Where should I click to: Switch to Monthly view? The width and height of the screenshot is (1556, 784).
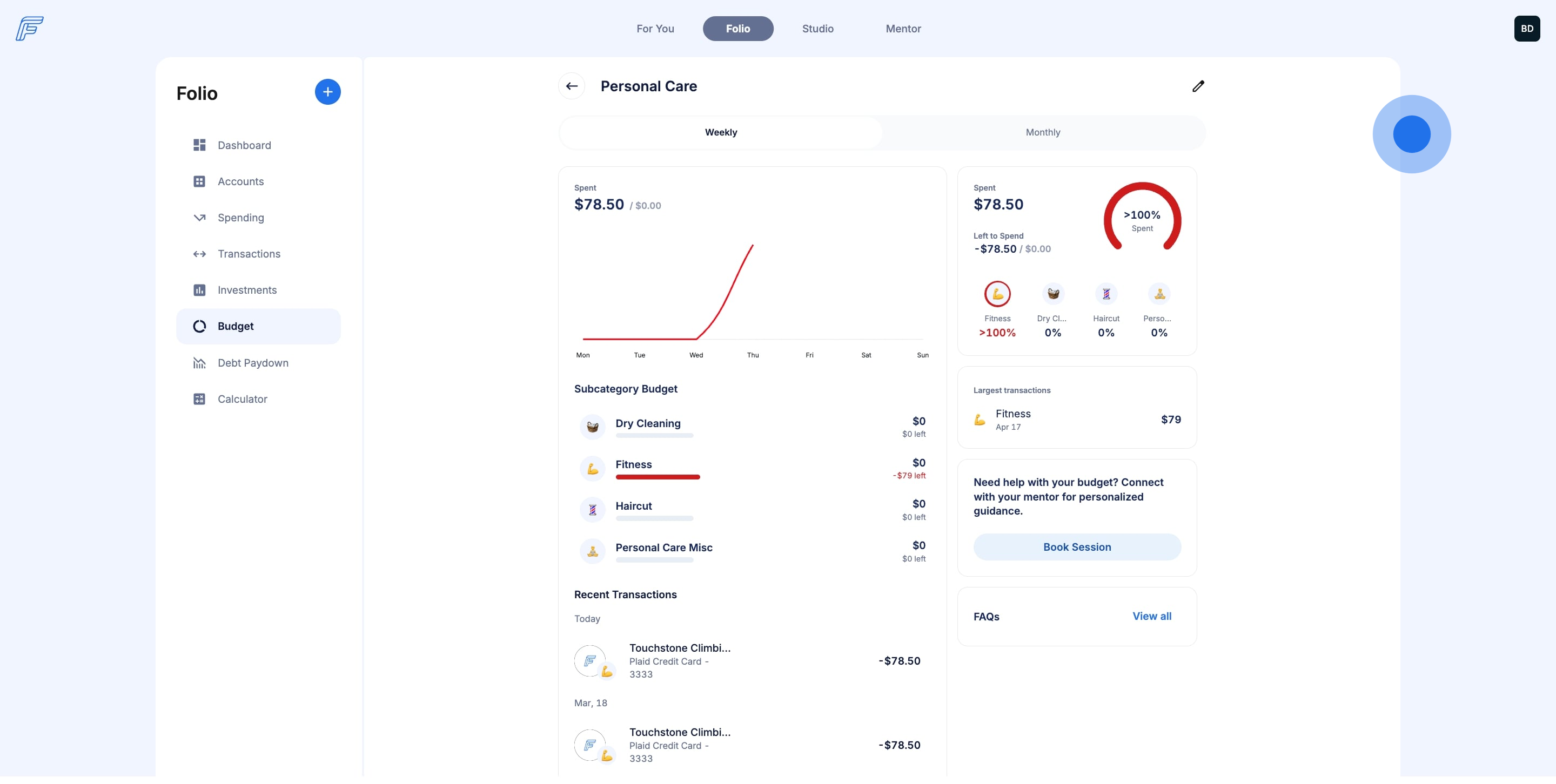pyautogui.click(x=1043, y=132)
